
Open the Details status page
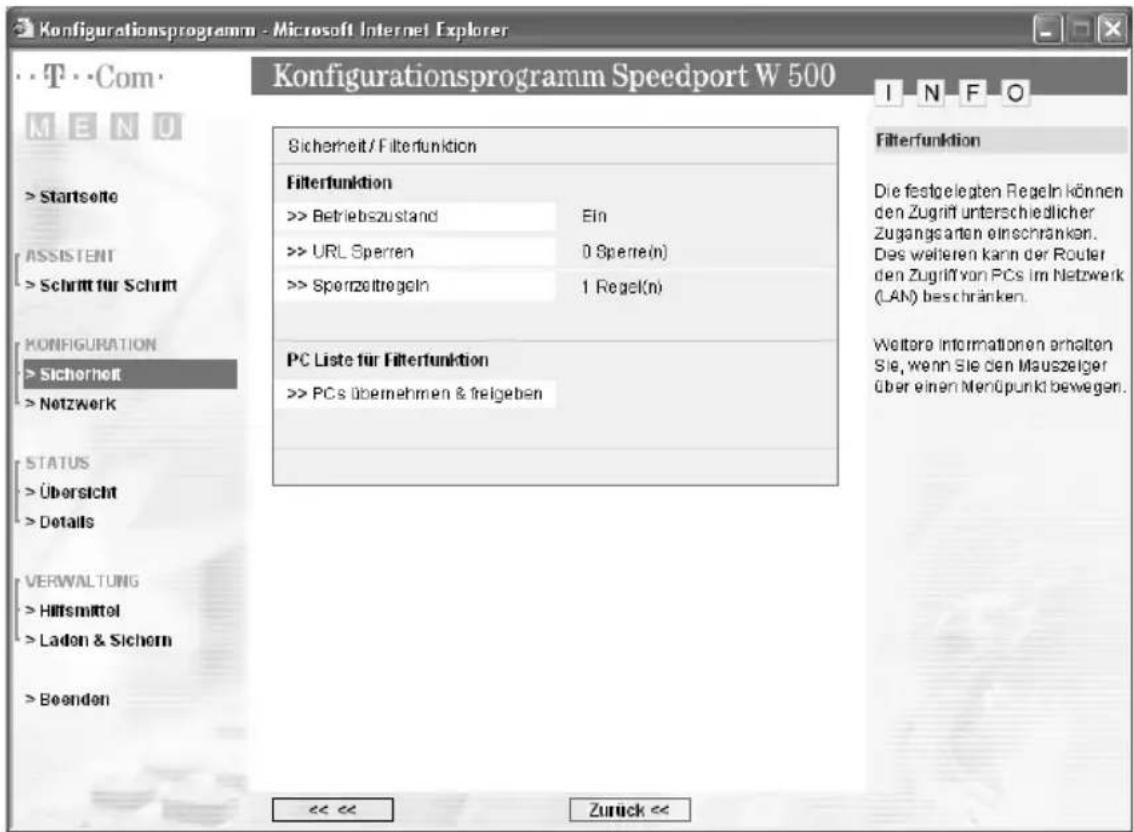tap(60, 522)
